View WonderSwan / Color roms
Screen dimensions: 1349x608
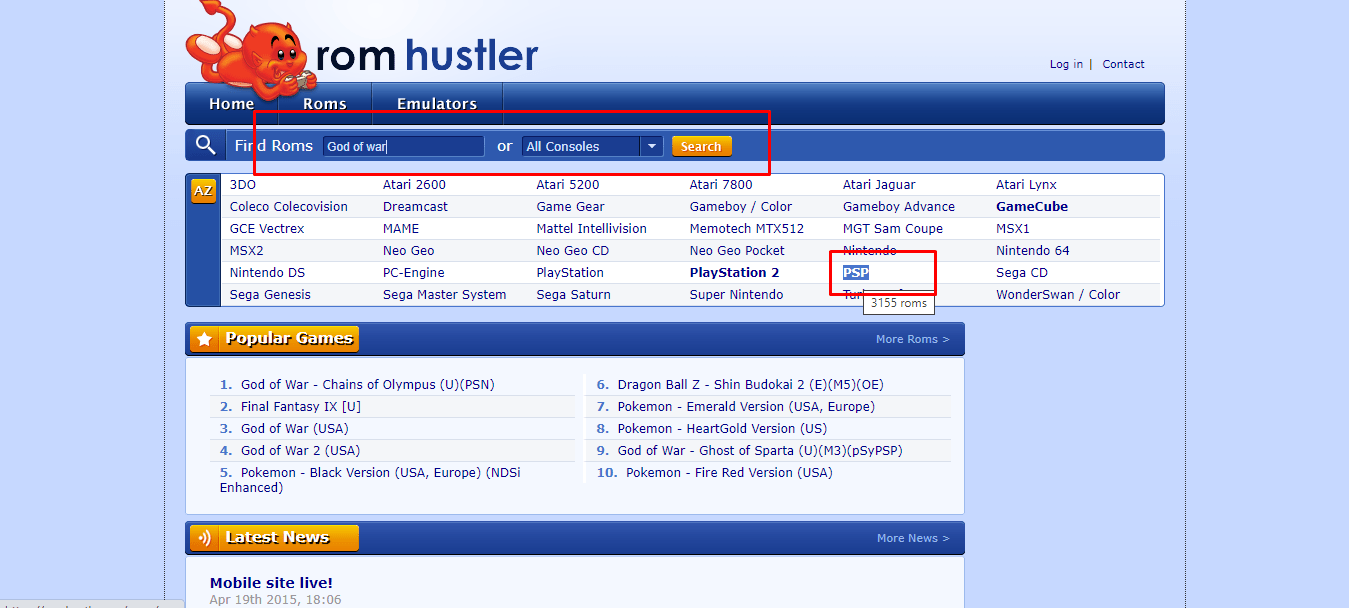(x=1058, y=295)
